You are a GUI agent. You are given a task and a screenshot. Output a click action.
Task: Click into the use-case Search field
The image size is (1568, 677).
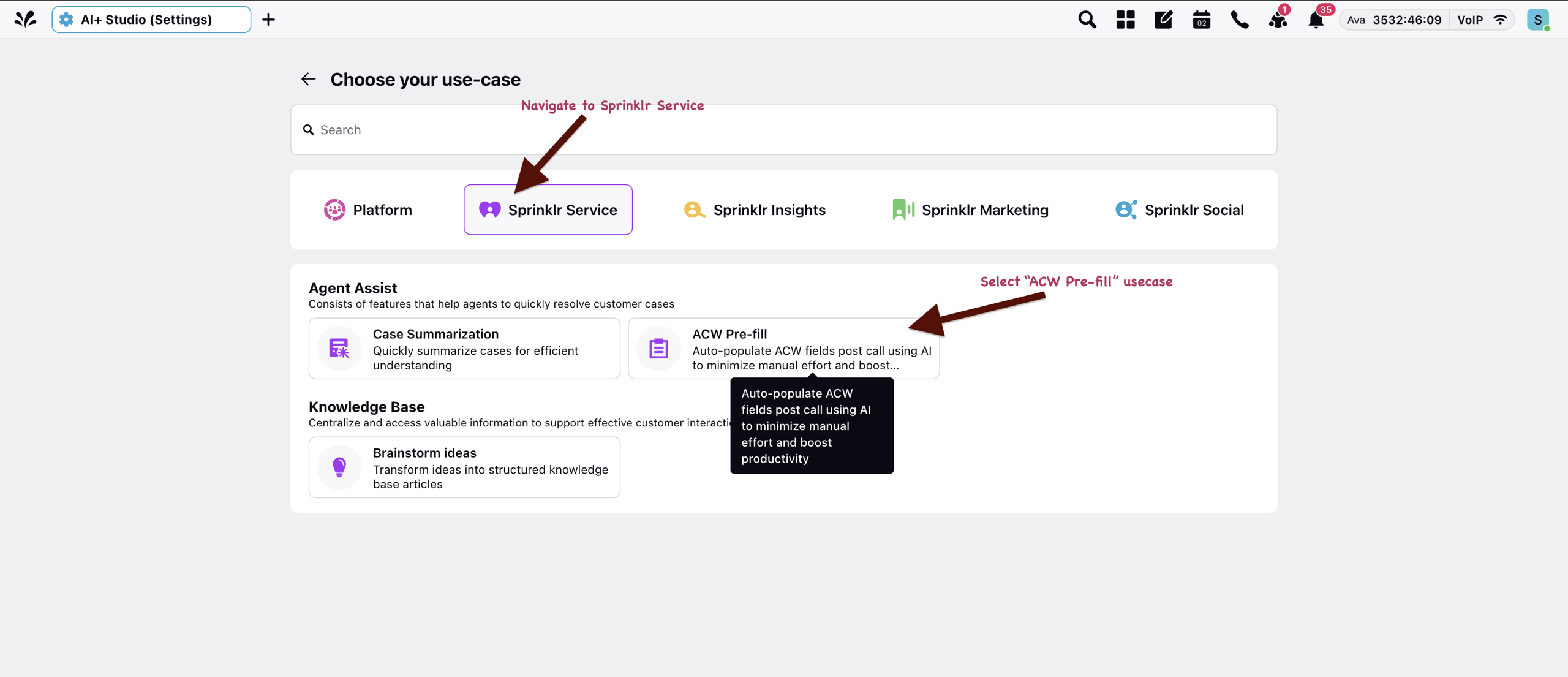pyautogui.click(x=783, y=130)
